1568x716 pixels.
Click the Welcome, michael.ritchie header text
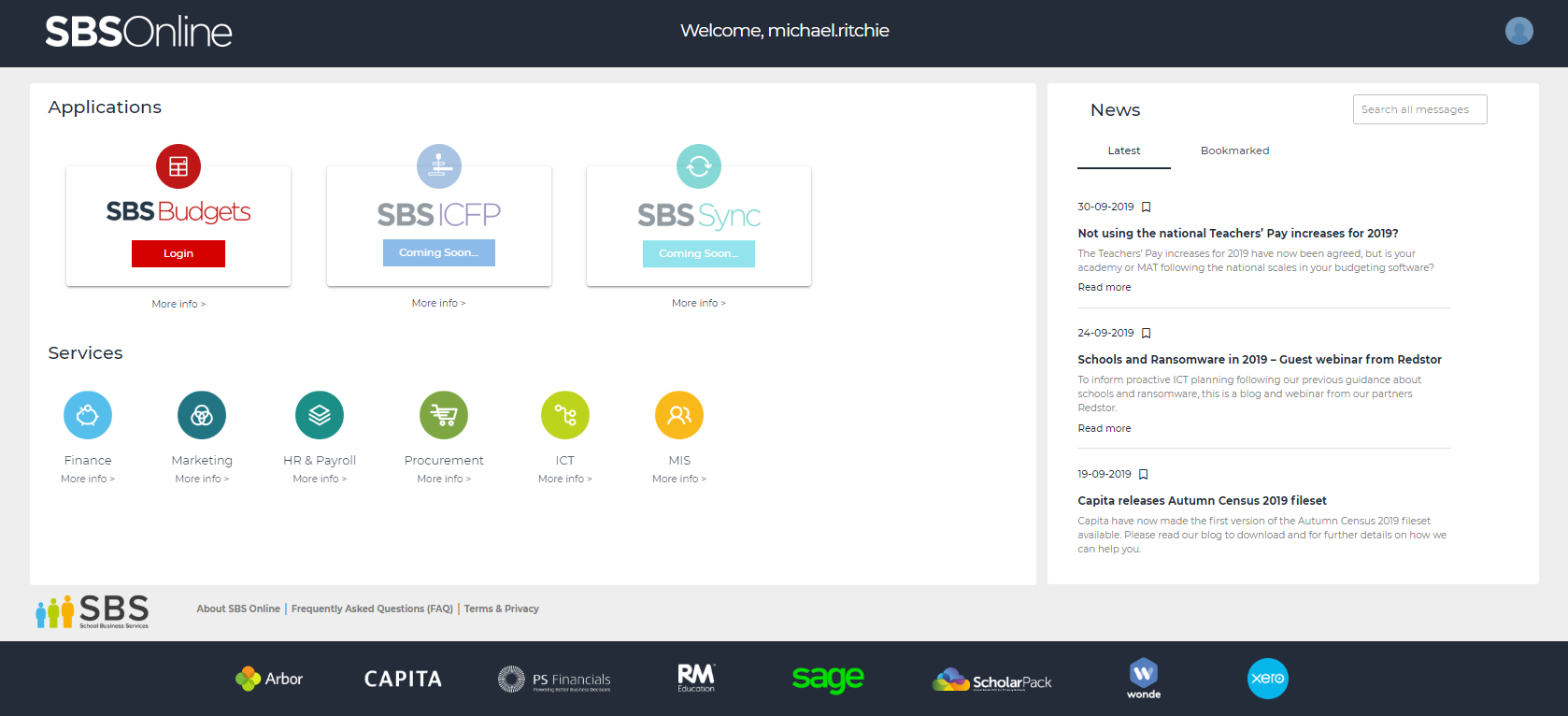coord(785,31)
